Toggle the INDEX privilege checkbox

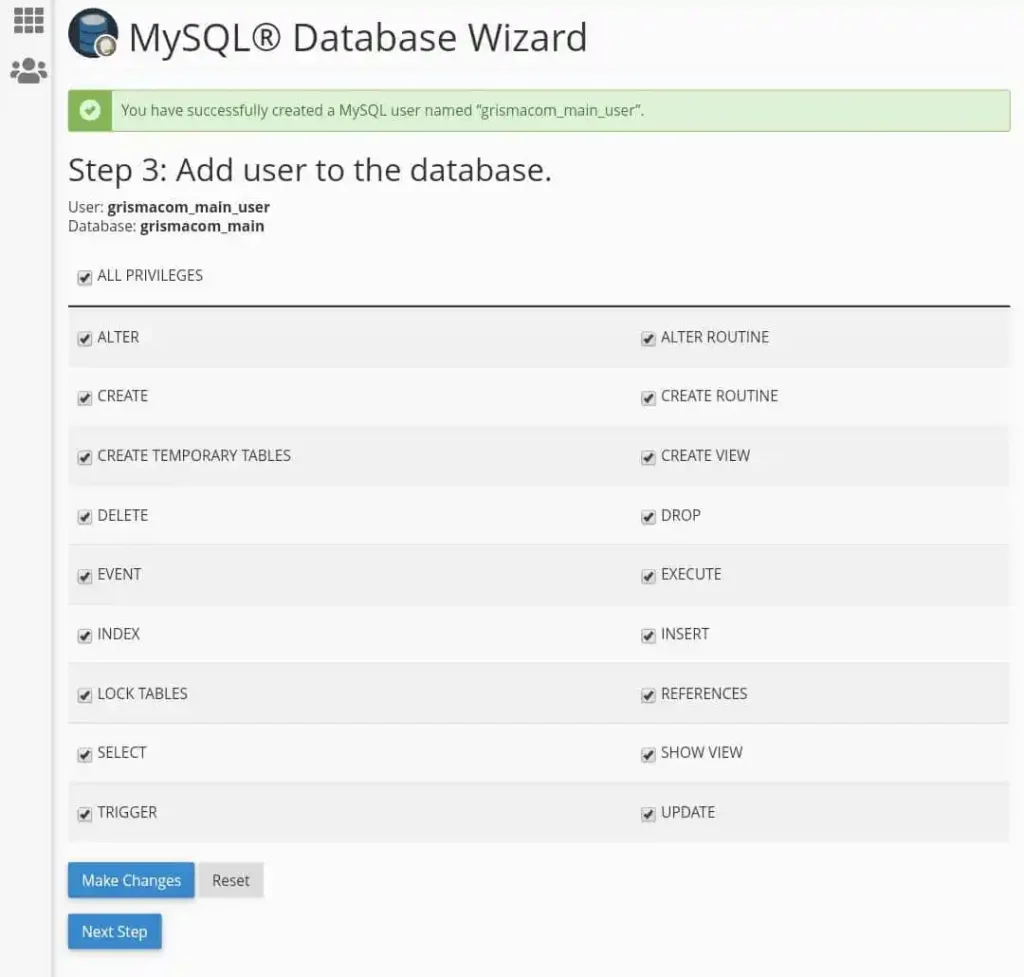[x=85, y=635]
